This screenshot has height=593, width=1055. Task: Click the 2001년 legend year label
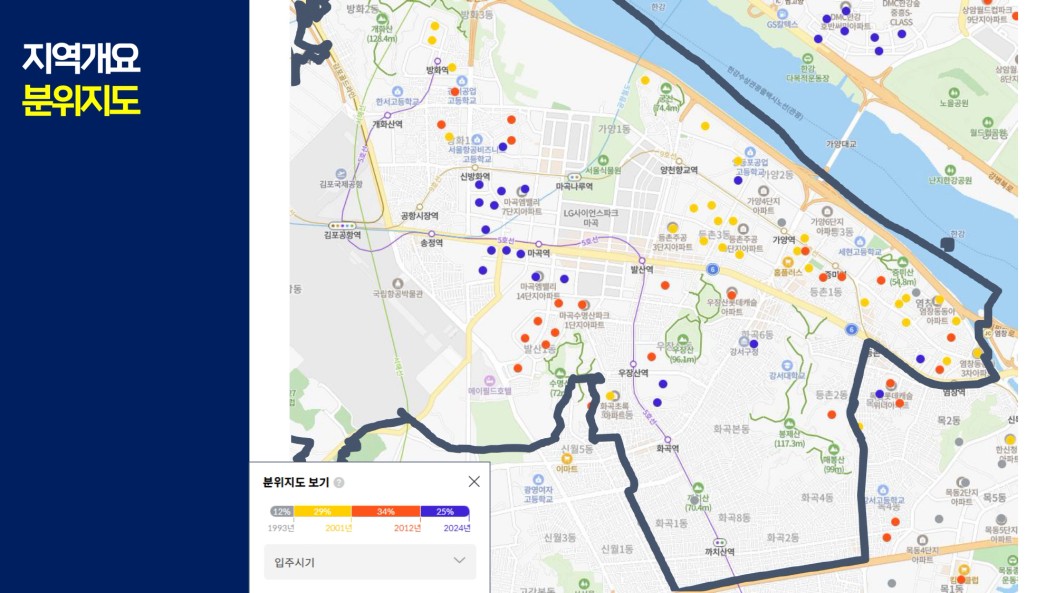click(x=338, y=528)
